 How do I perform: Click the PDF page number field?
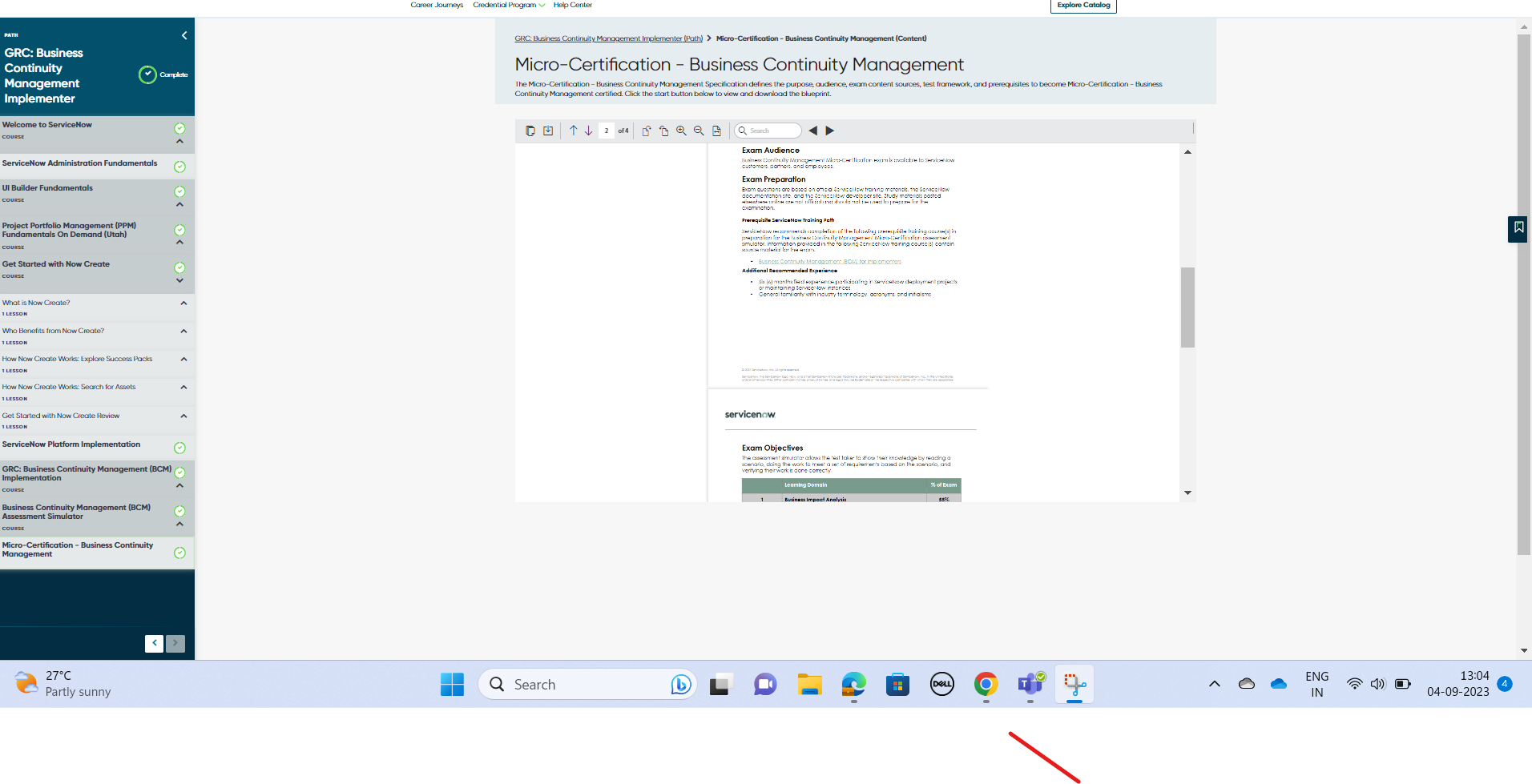coord(607,131)
